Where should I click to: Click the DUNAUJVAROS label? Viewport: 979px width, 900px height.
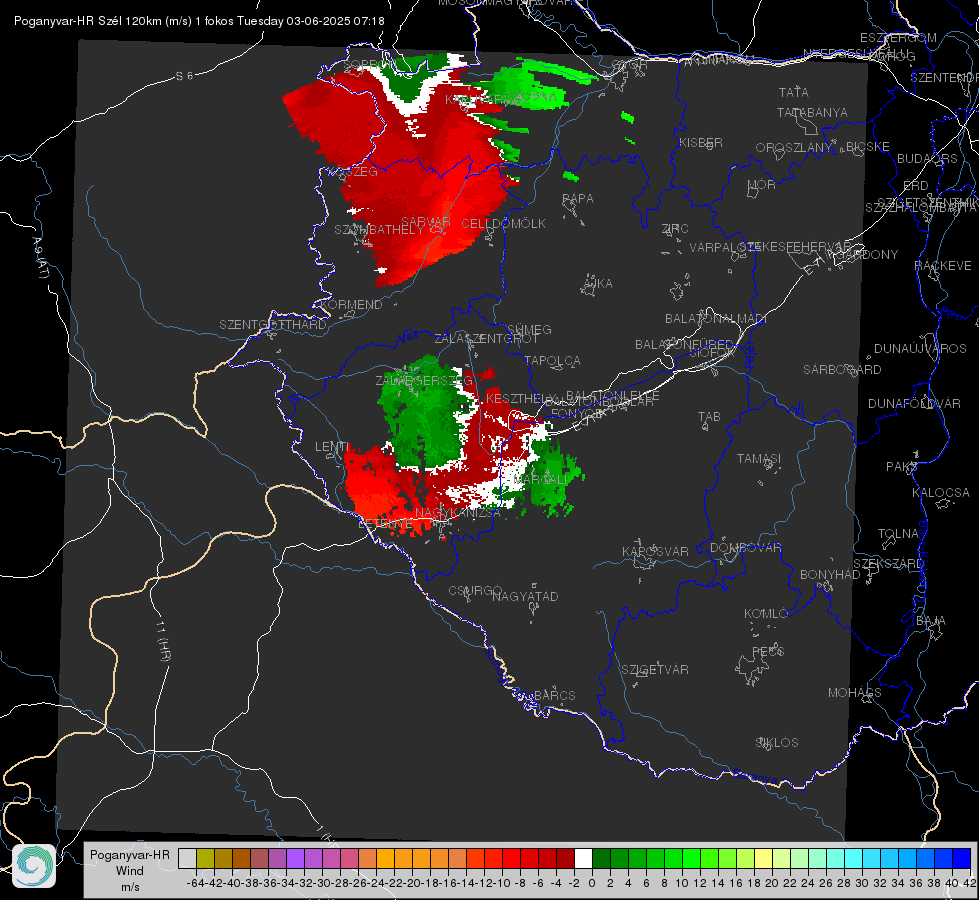[x=920, y=349]
